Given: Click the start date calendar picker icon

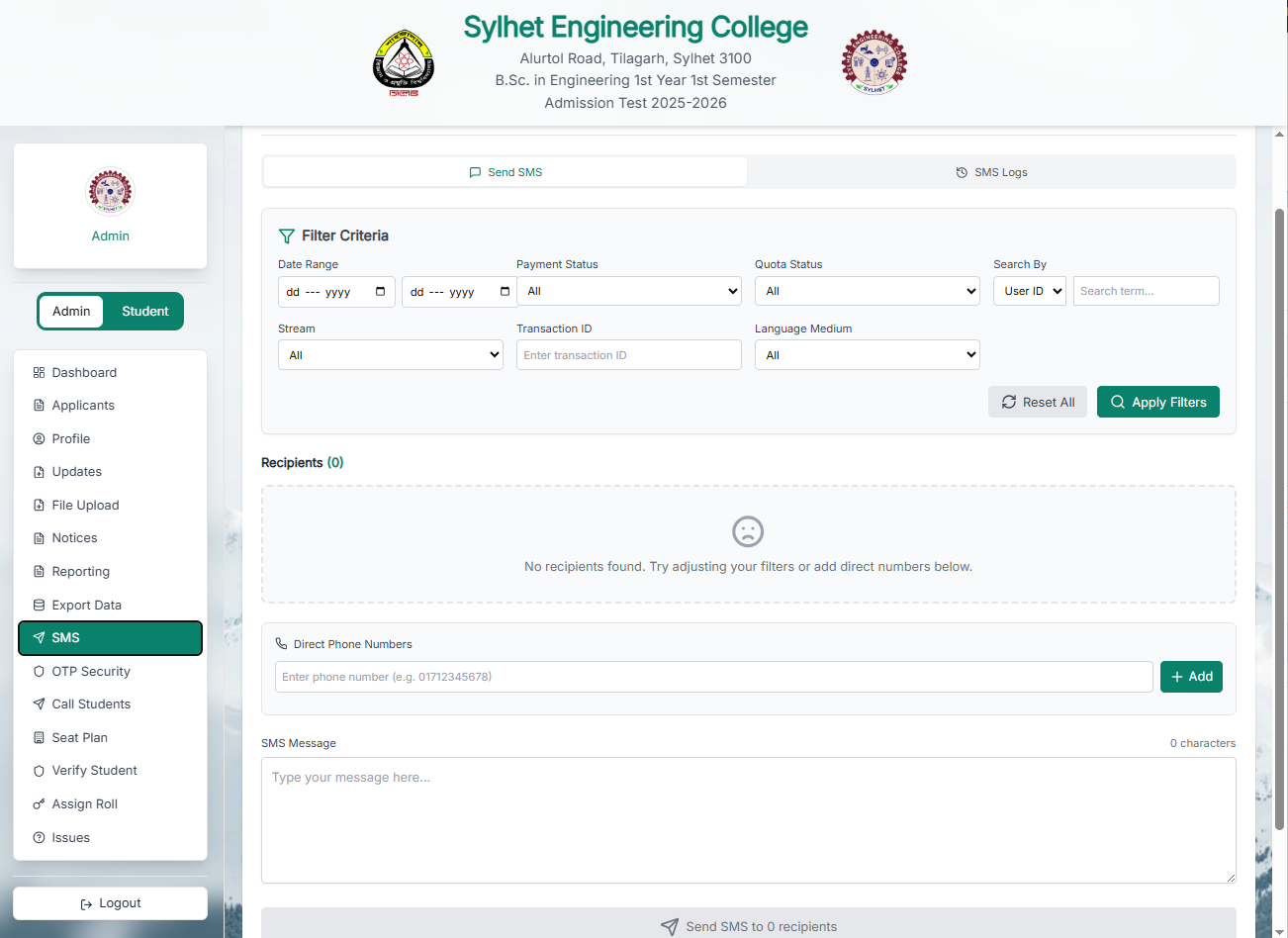Looking at the screenshot, I should [381, 292].
